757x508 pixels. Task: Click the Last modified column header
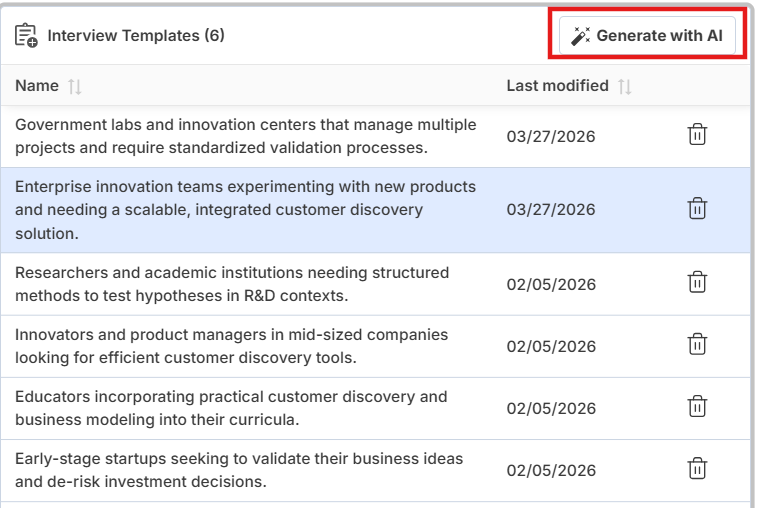(557, 86)
